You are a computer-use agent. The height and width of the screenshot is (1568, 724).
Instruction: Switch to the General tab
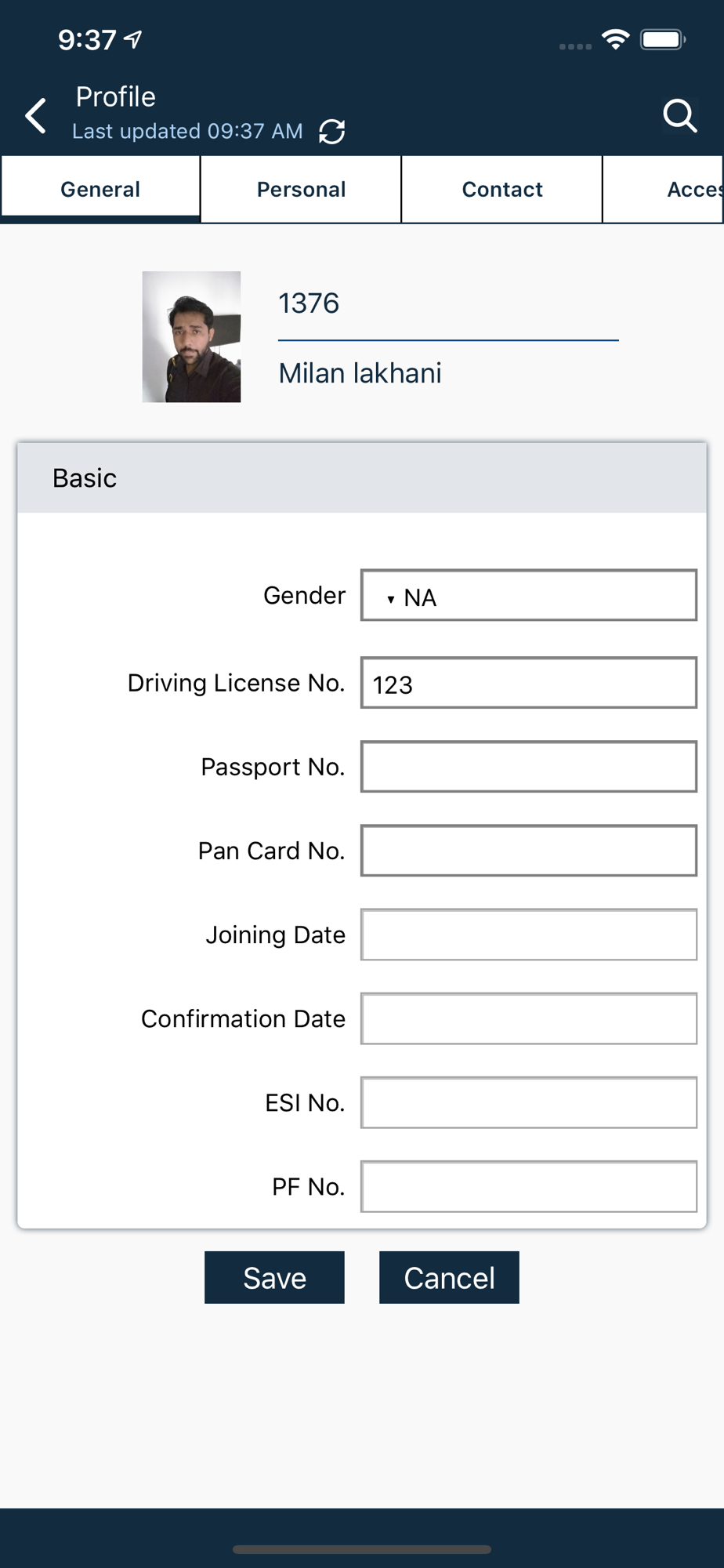point(100,189)
